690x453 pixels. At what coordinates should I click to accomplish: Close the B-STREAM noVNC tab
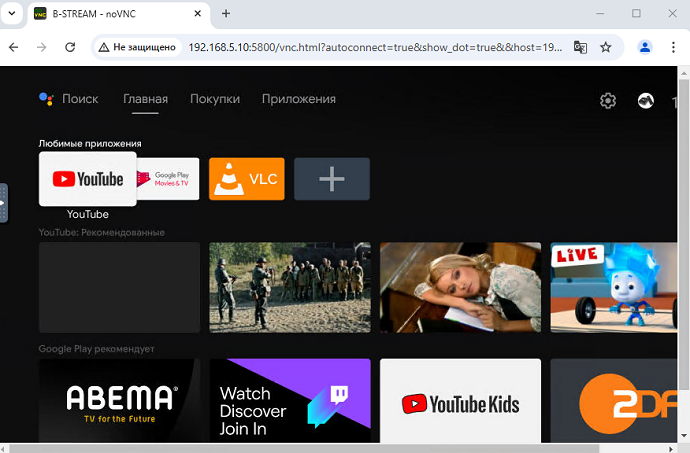click(x=198, y=14)
